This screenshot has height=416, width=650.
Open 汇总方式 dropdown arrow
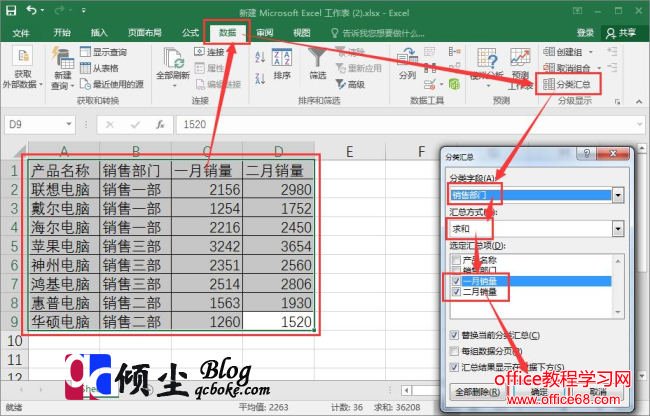pos(618,229)
